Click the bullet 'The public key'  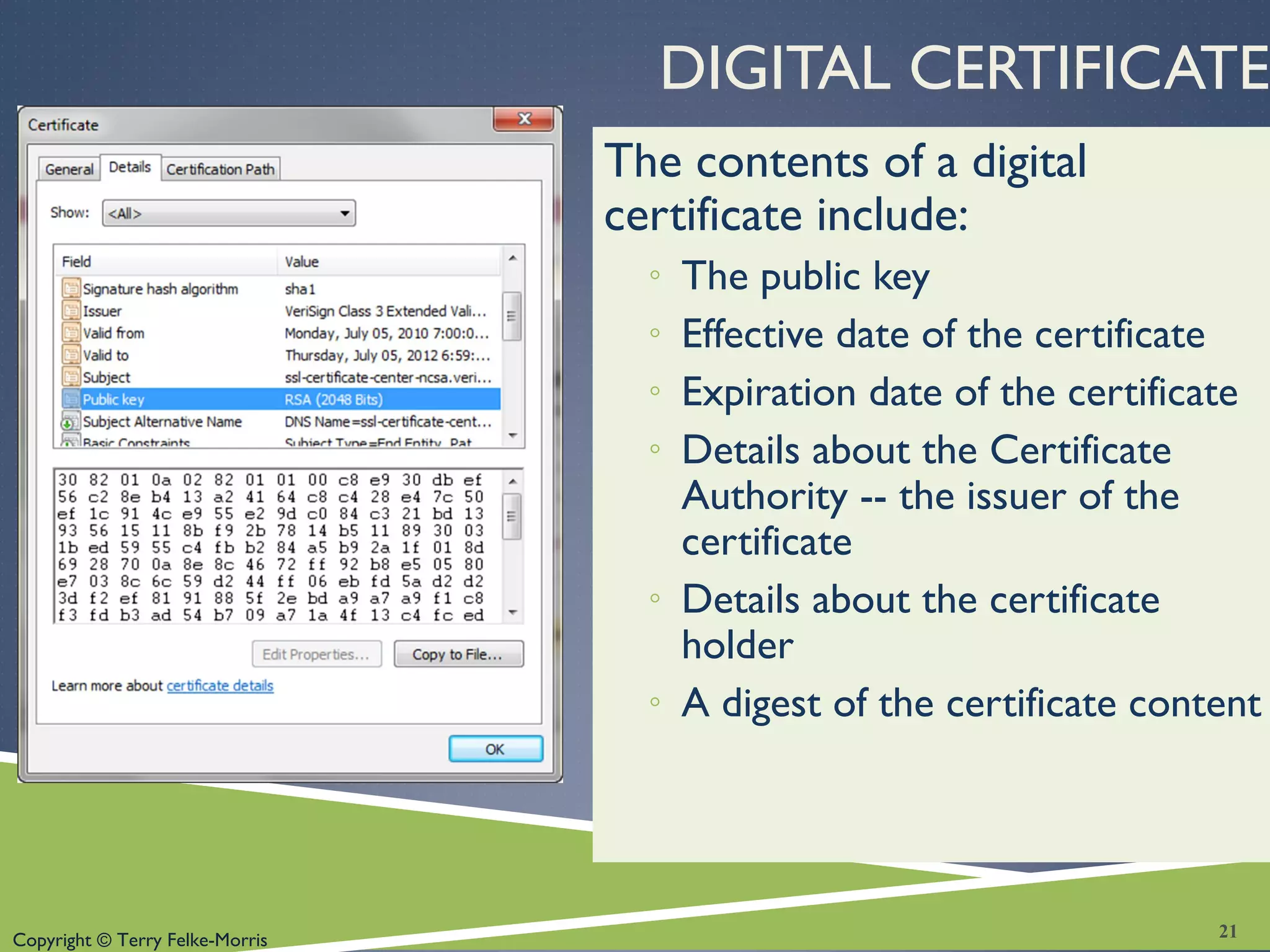(x=806, y=276)
